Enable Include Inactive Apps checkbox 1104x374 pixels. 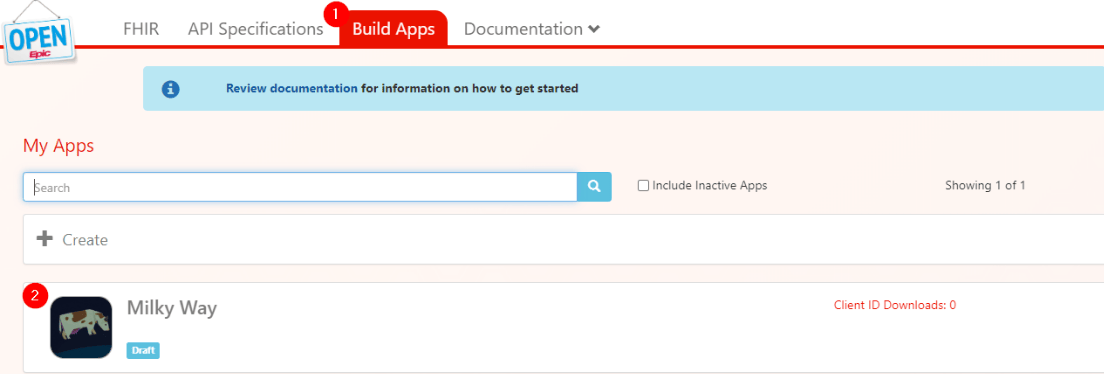coord(643,186)
